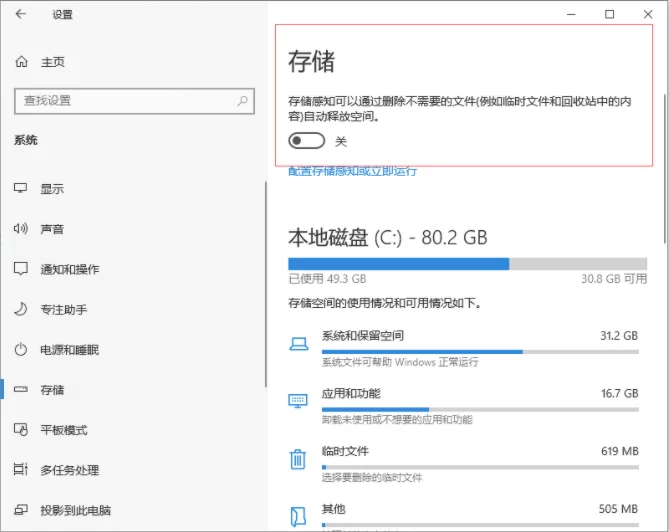This screenshot has height=532, width=670.
Task: Click the search magnifier icon
Action: point(243,101)
